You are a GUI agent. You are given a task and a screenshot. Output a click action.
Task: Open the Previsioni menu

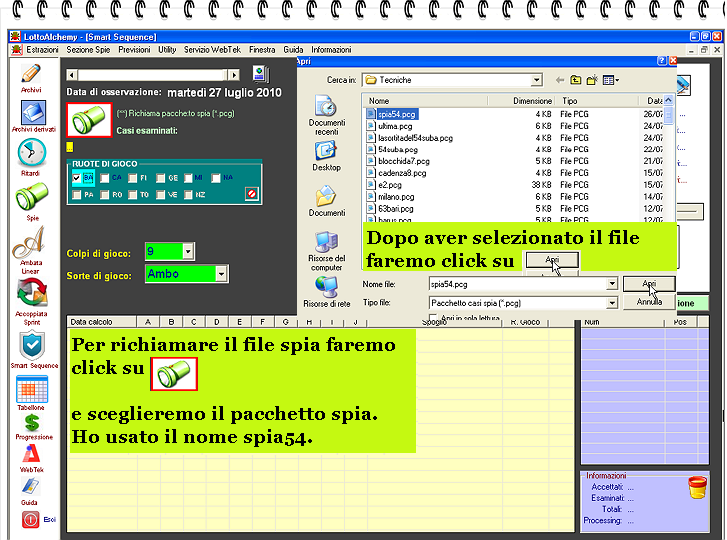pos(134,50)
